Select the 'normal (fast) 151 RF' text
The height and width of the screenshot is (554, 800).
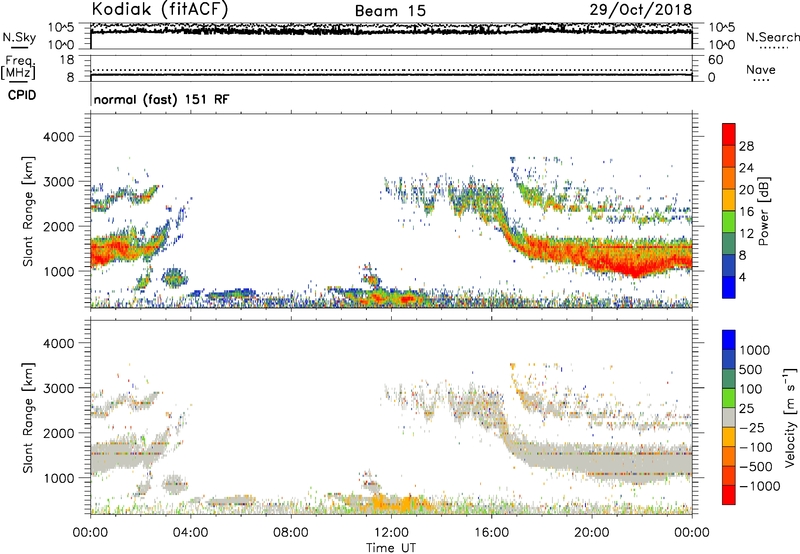point(161,99)
